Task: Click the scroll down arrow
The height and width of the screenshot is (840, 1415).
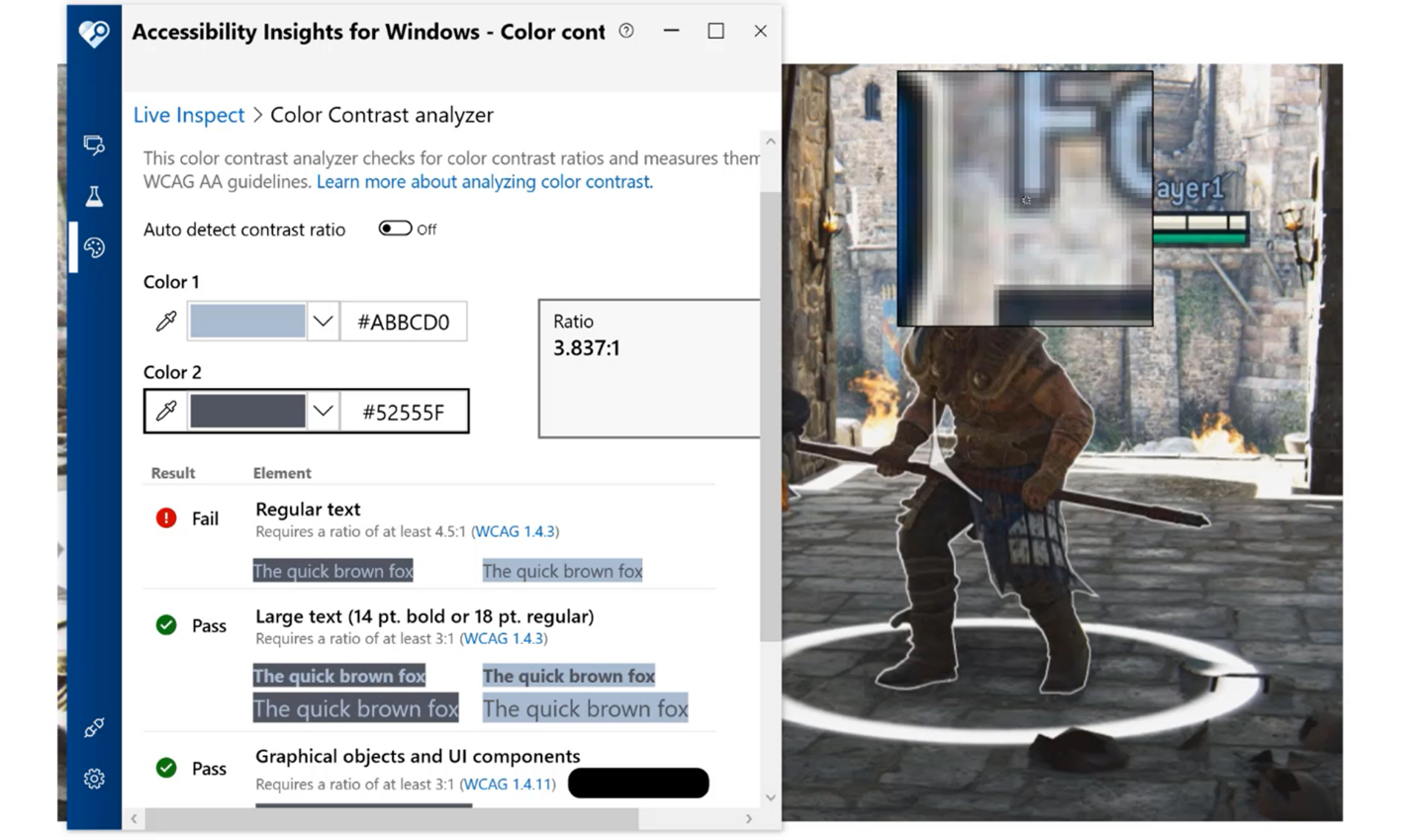Action: pyautogui.click(x=770, y=797)
